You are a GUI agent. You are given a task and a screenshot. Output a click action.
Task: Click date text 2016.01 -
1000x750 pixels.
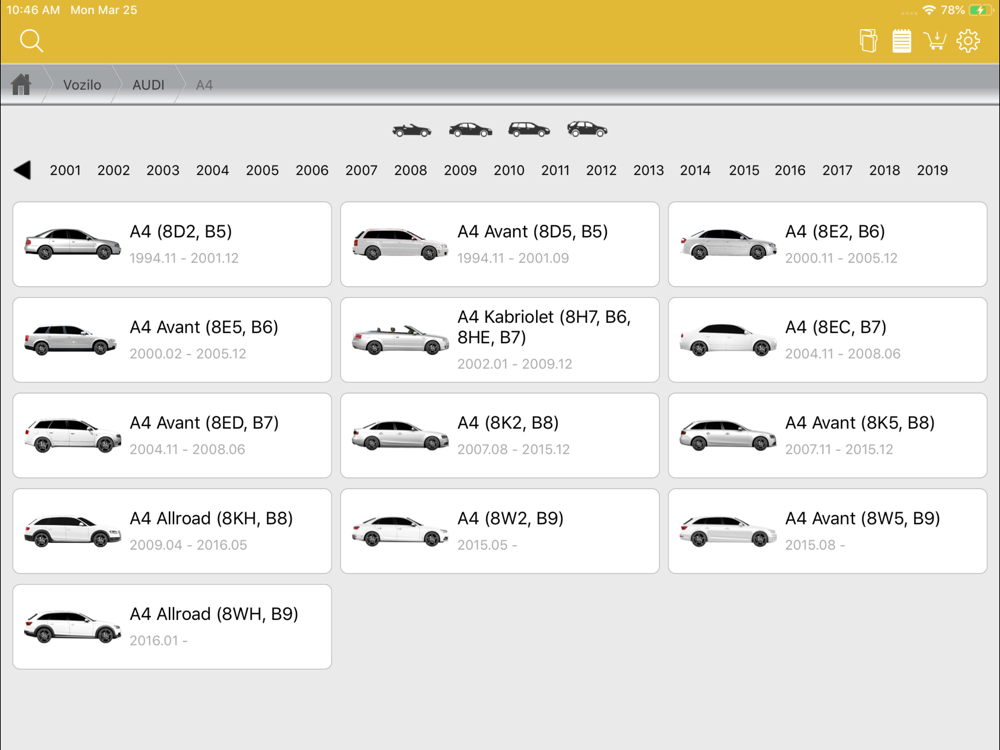tap(158, 641)
